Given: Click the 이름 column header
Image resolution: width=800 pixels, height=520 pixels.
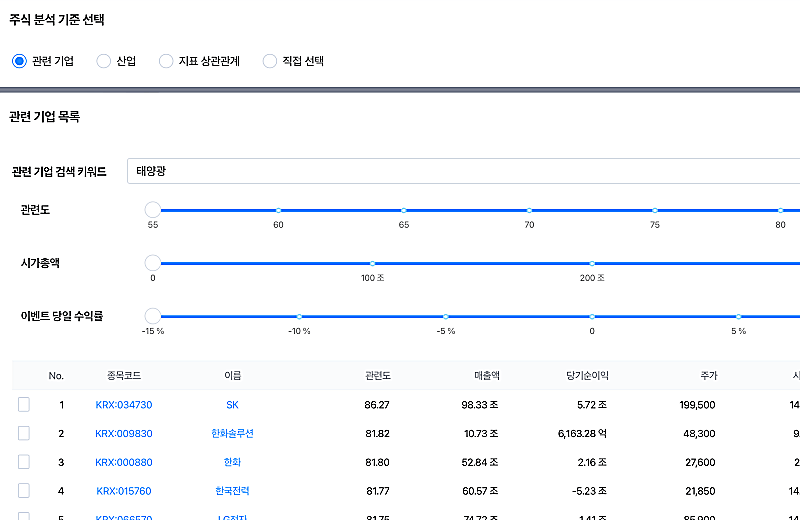Looking at the screenshot, I should pos(232,376).
